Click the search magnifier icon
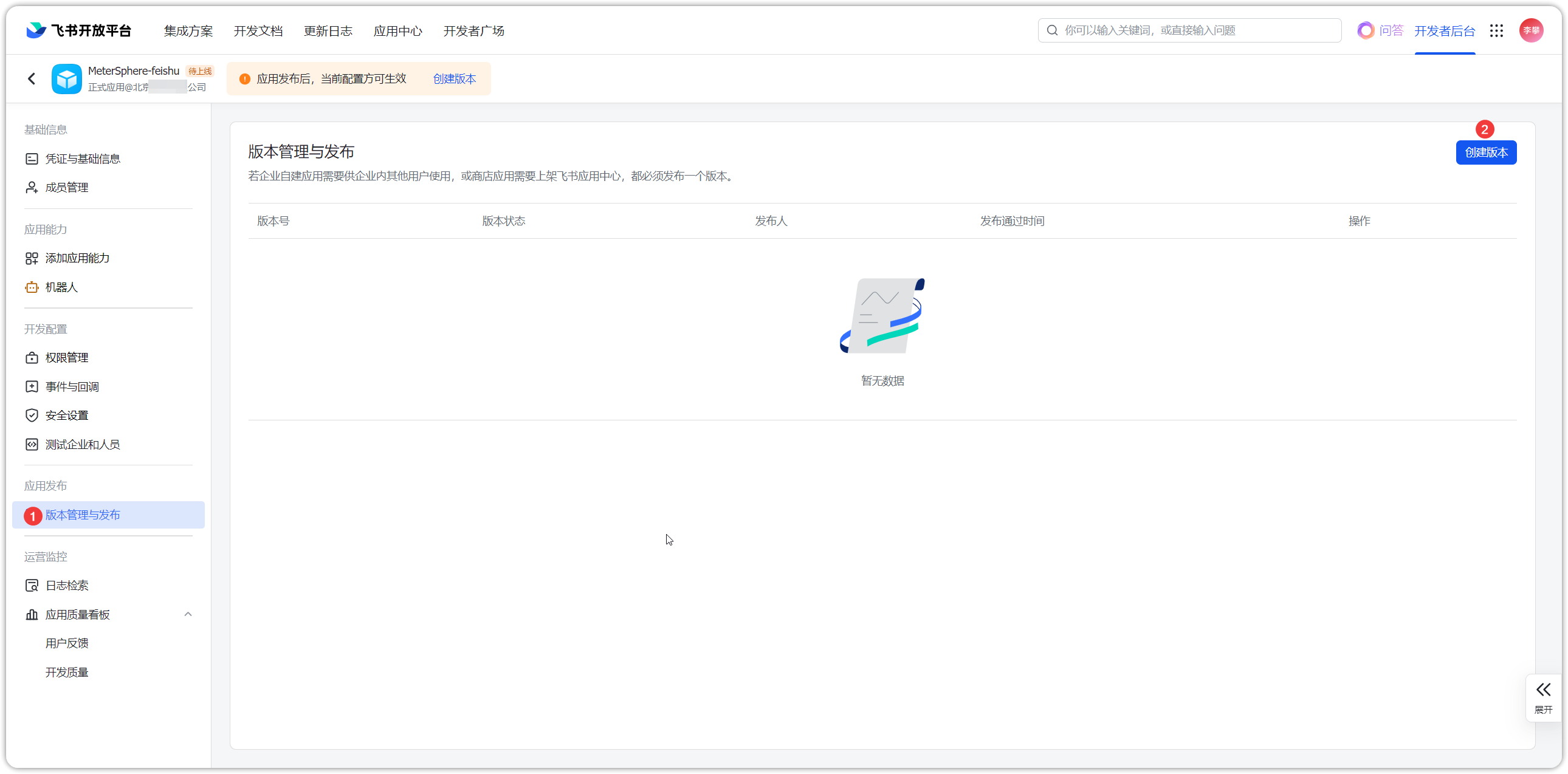This screenshot has height=774, width=1568. tap(1052, 30)
